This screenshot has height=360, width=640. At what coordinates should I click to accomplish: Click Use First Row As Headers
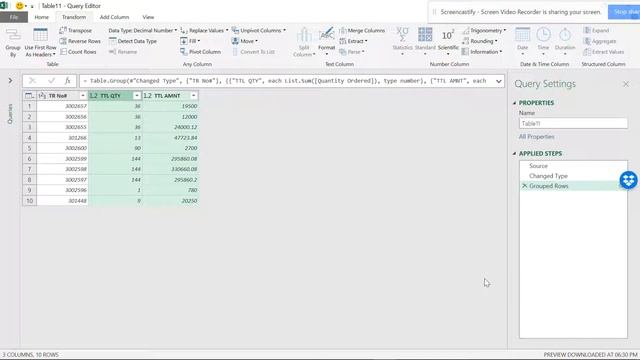click(x=40, y=42)
